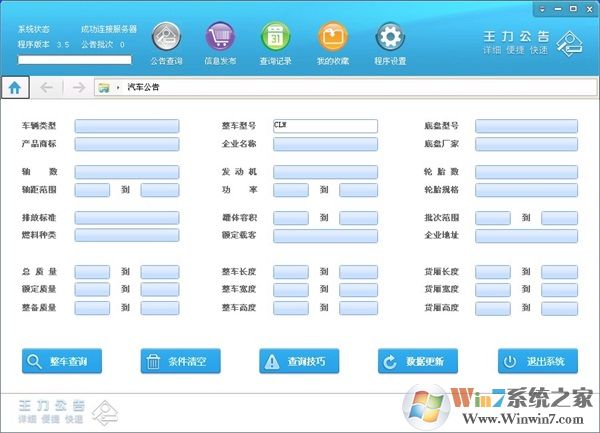Focus the 批次范围 start field

[x=493, y=218]
